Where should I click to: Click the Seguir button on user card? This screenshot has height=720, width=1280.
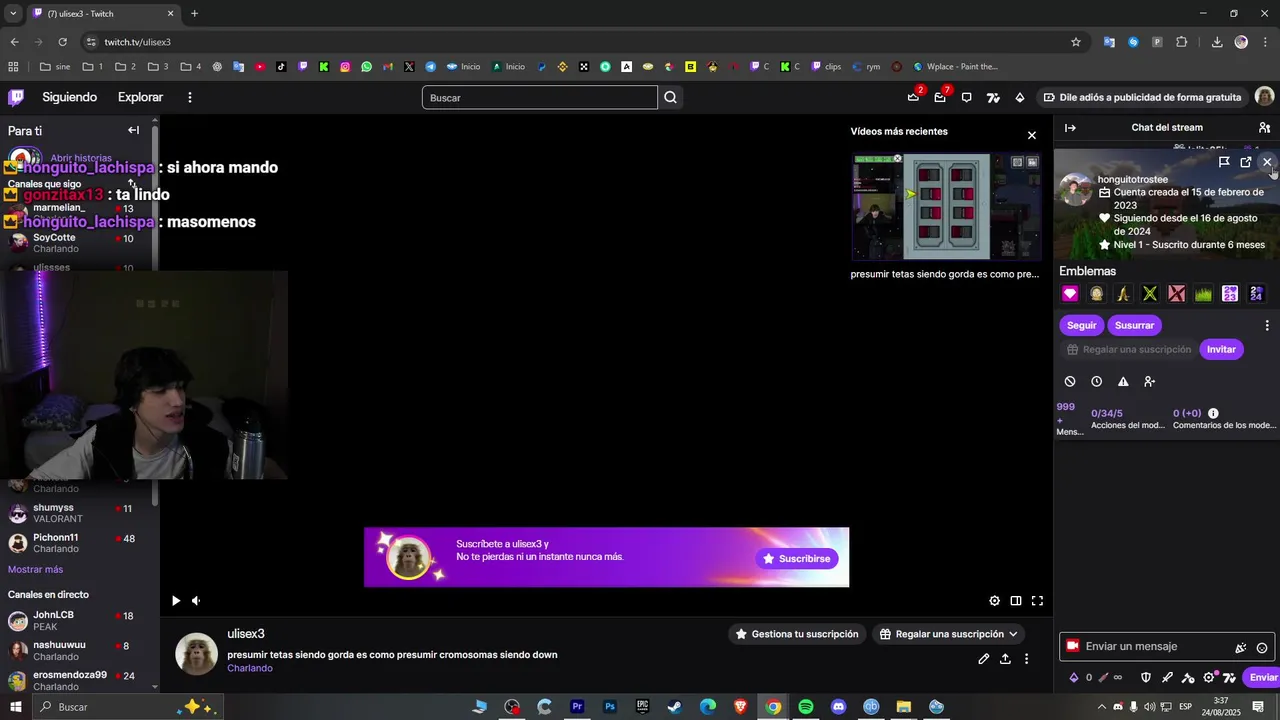tap(1081, 325)
